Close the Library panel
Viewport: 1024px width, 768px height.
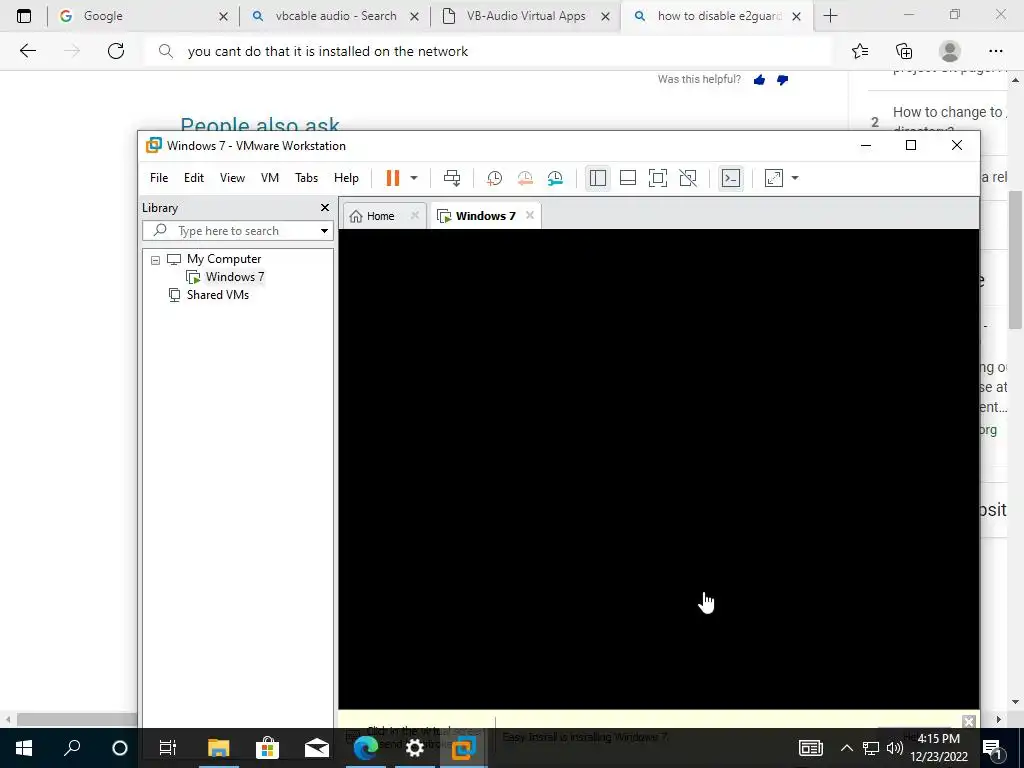[325, 207]
